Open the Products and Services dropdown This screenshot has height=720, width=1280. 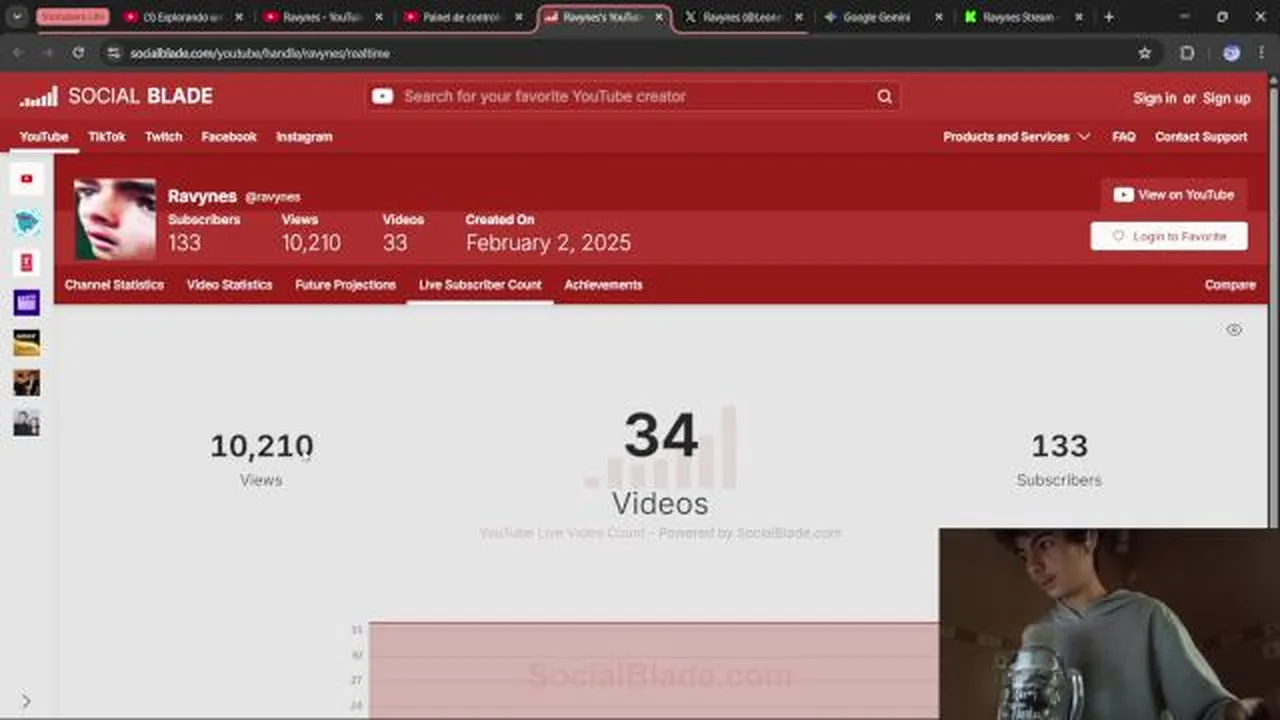pyautogui.click(x=1016, y=137)
